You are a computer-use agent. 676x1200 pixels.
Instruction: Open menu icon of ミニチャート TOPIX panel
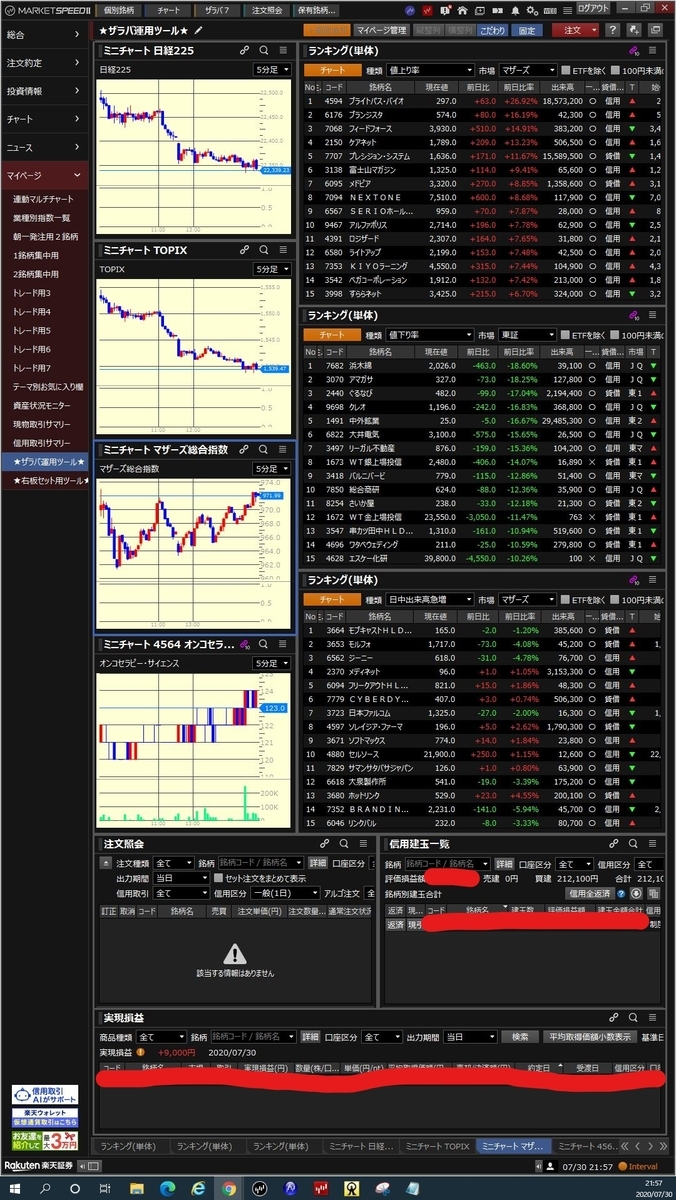pyautogui.click(x=283, y=250)
